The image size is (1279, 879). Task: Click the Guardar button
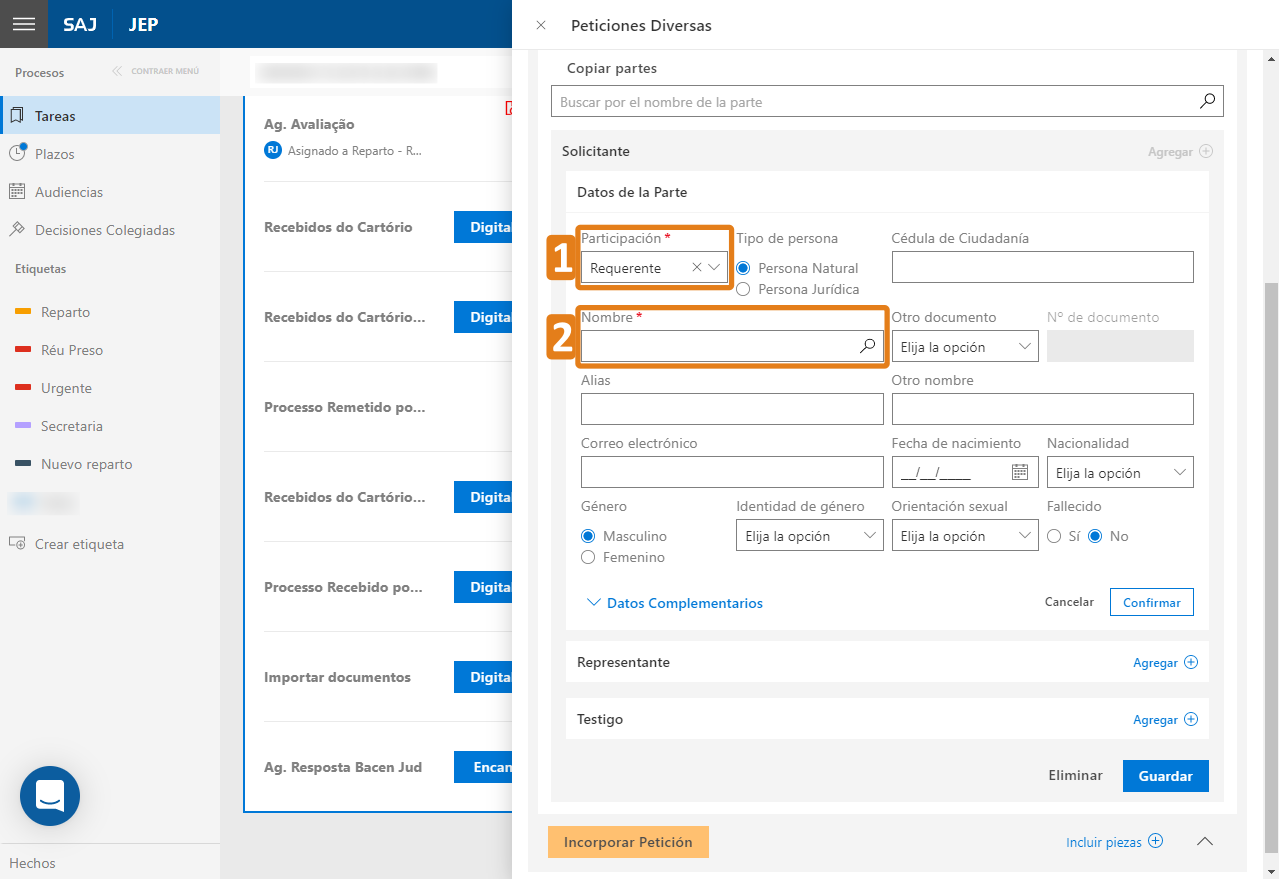point(1166,775)
